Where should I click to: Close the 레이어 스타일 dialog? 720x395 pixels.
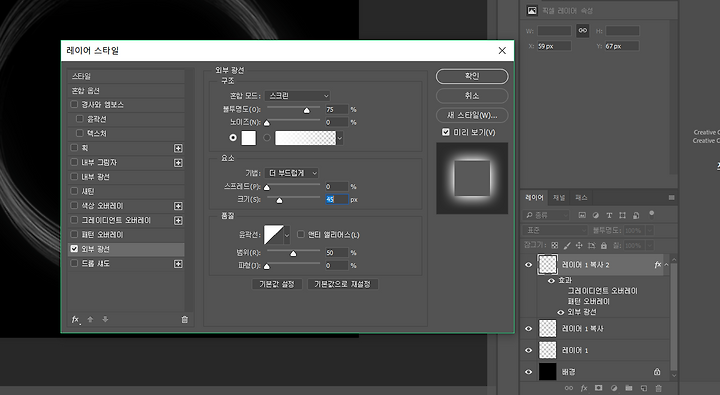[x=502, y=51]
